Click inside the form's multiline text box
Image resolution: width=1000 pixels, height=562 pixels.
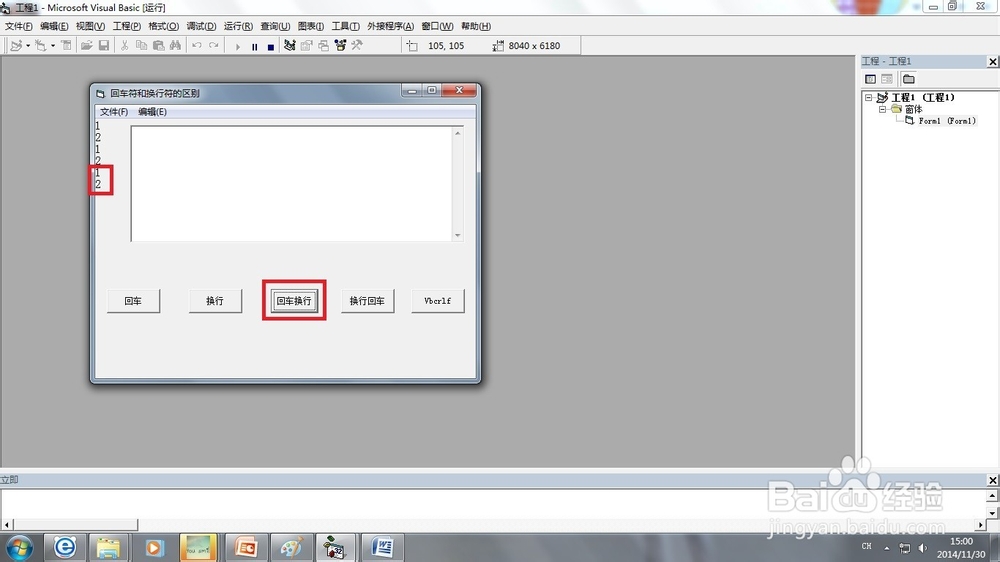click(292, 184)
